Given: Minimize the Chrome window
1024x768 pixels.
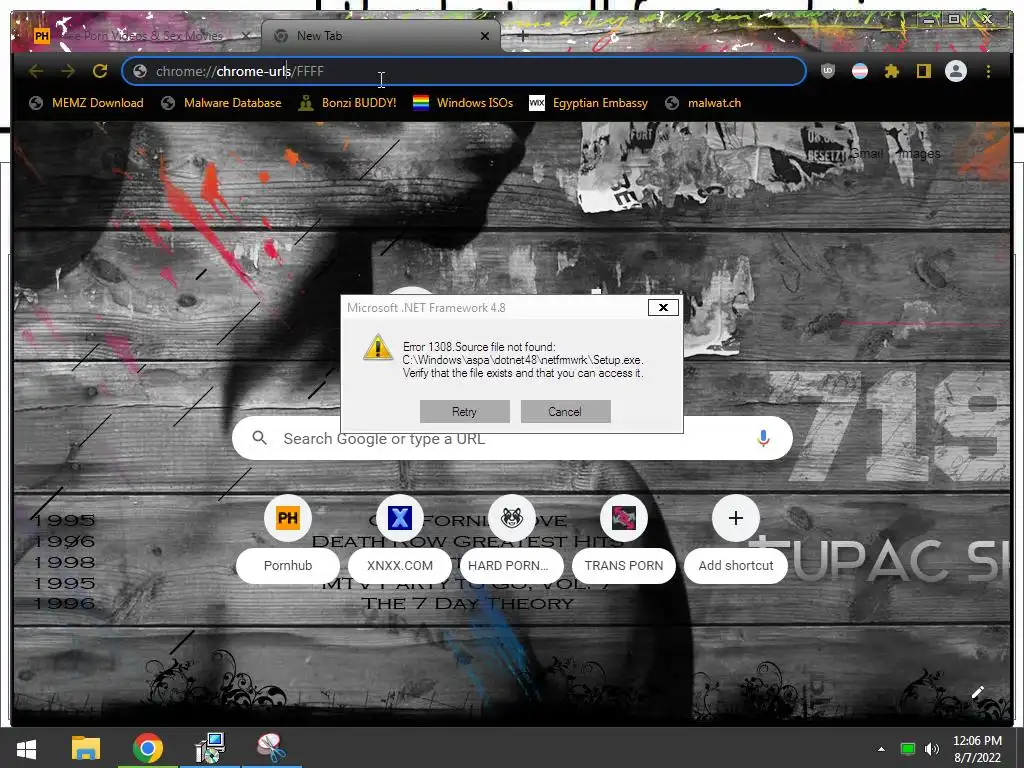Looking at the screenshot, I should pos(929,20).
